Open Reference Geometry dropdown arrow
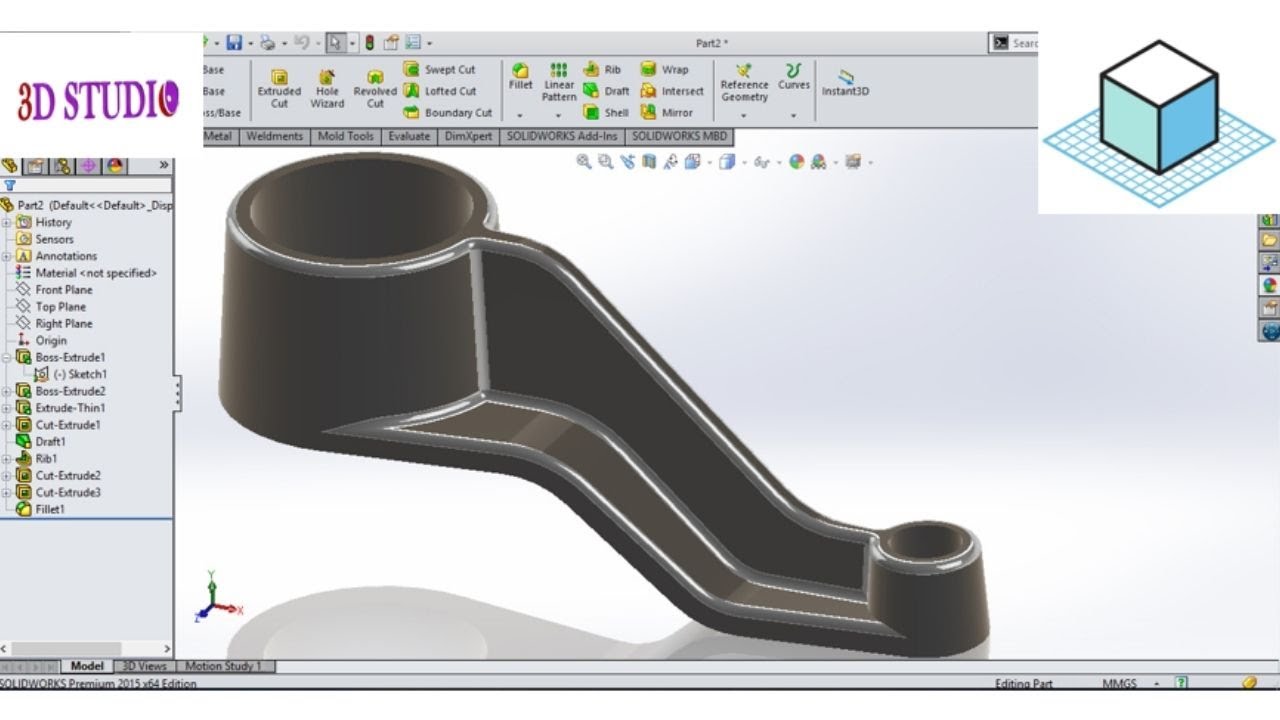1280x720 pixels. (x=744, y=115)
